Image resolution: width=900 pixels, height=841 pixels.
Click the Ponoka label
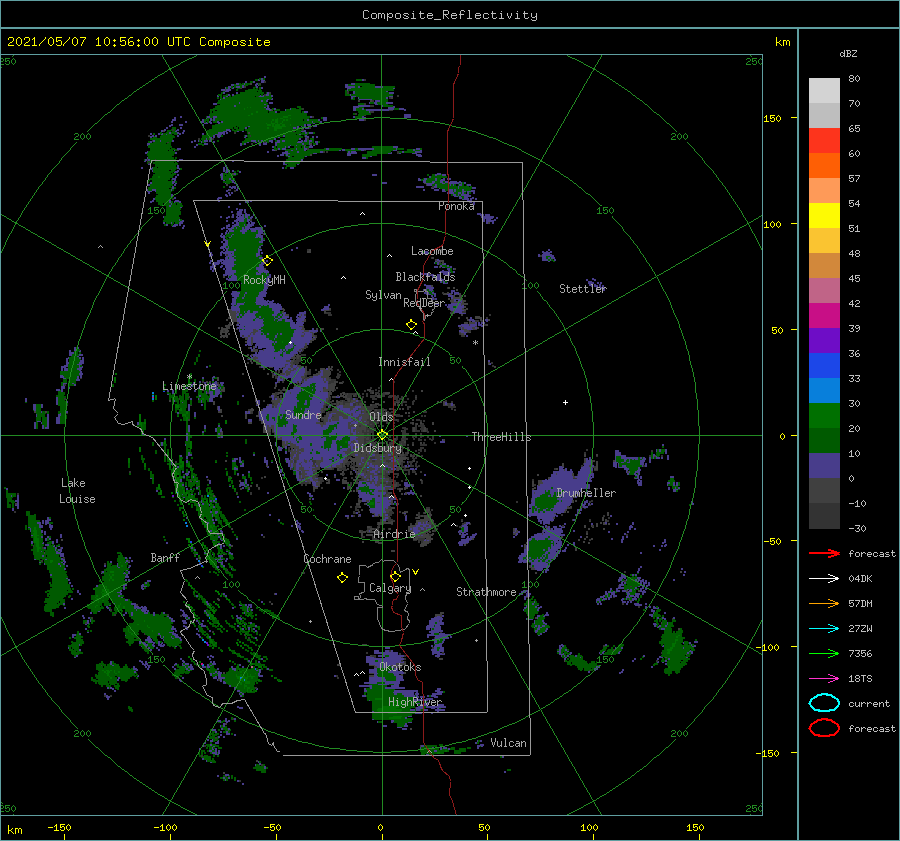click(x=456, y=206)
